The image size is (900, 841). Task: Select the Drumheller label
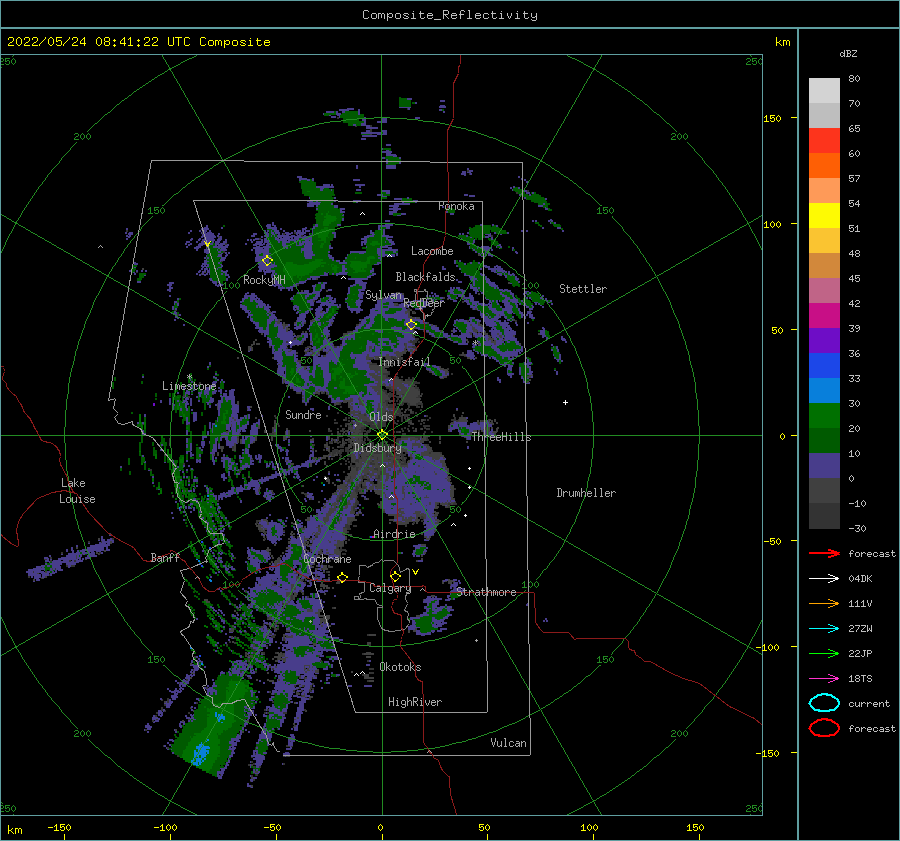[x=586, y=493]
